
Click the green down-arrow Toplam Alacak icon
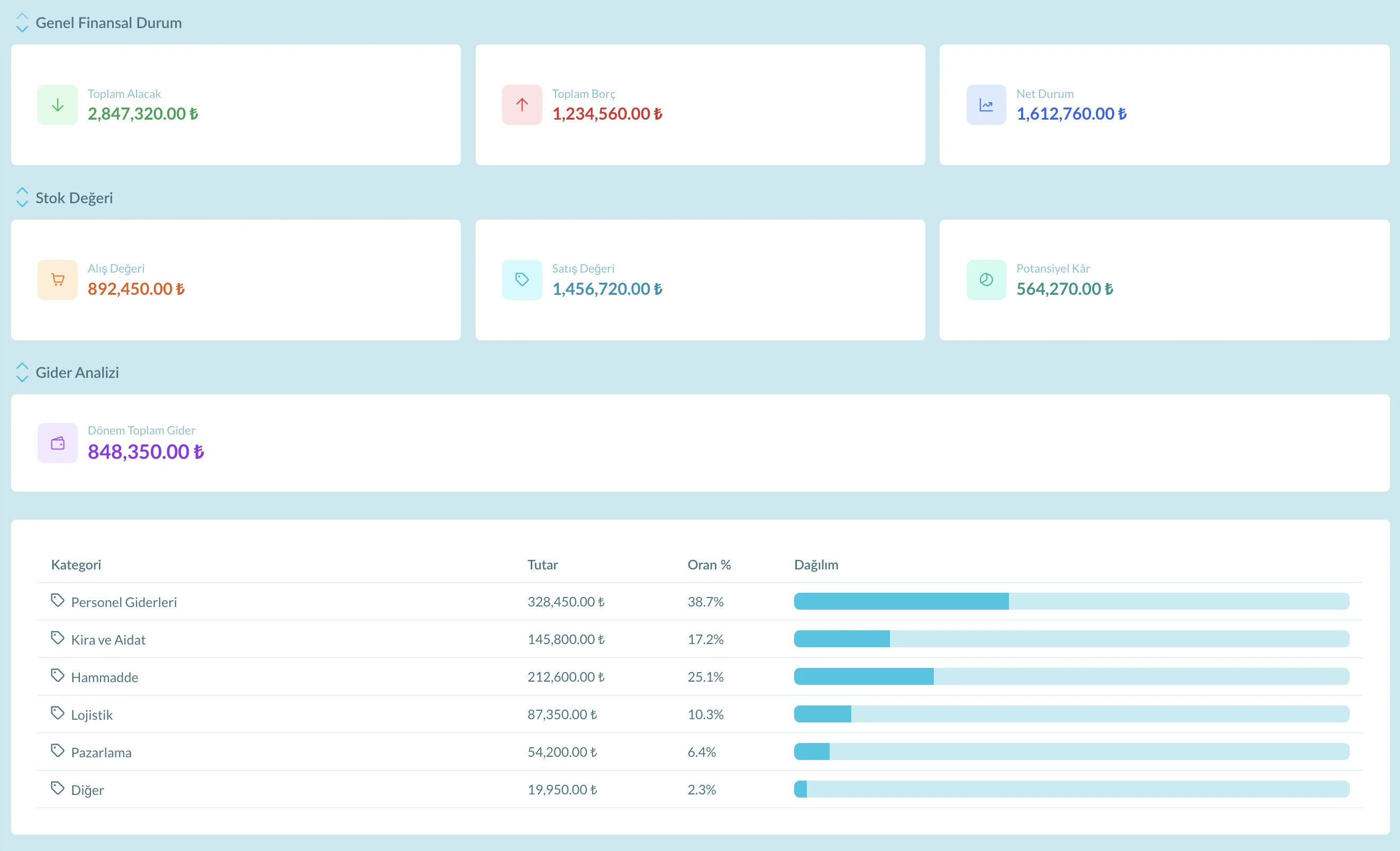click(x=57, y=105)
